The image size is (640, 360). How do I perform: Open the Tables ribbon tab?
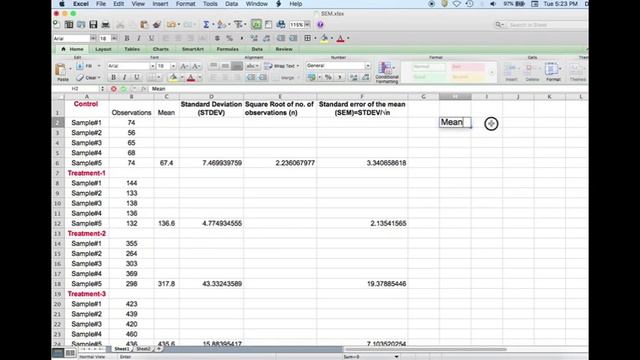pos(132,49)
